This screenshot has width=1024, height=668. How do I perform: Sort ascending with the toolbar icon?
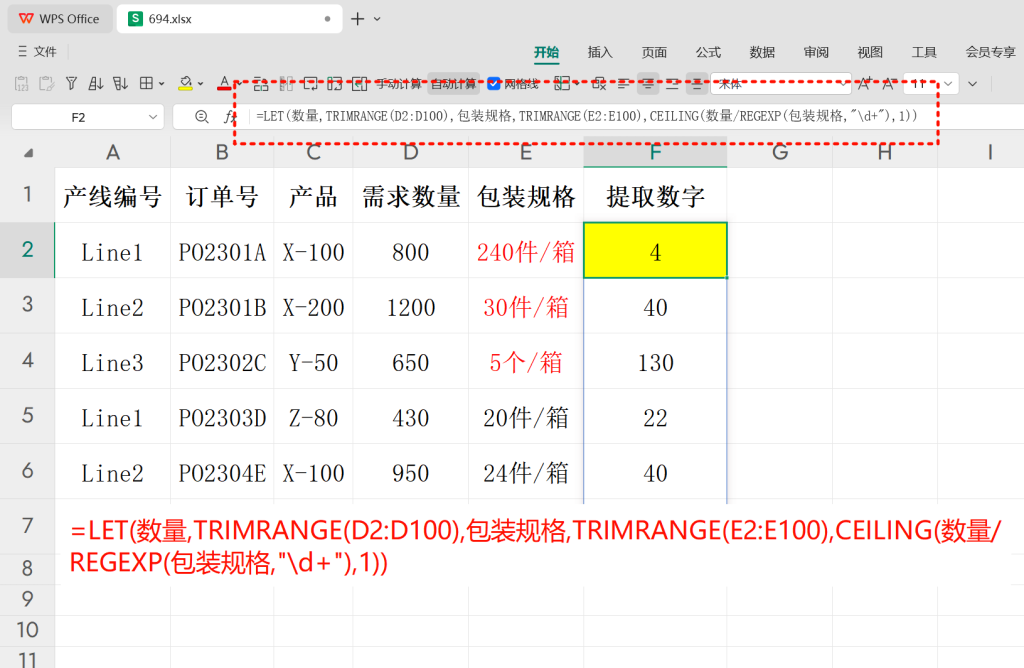pyautogui.click(x=96, y=84)
